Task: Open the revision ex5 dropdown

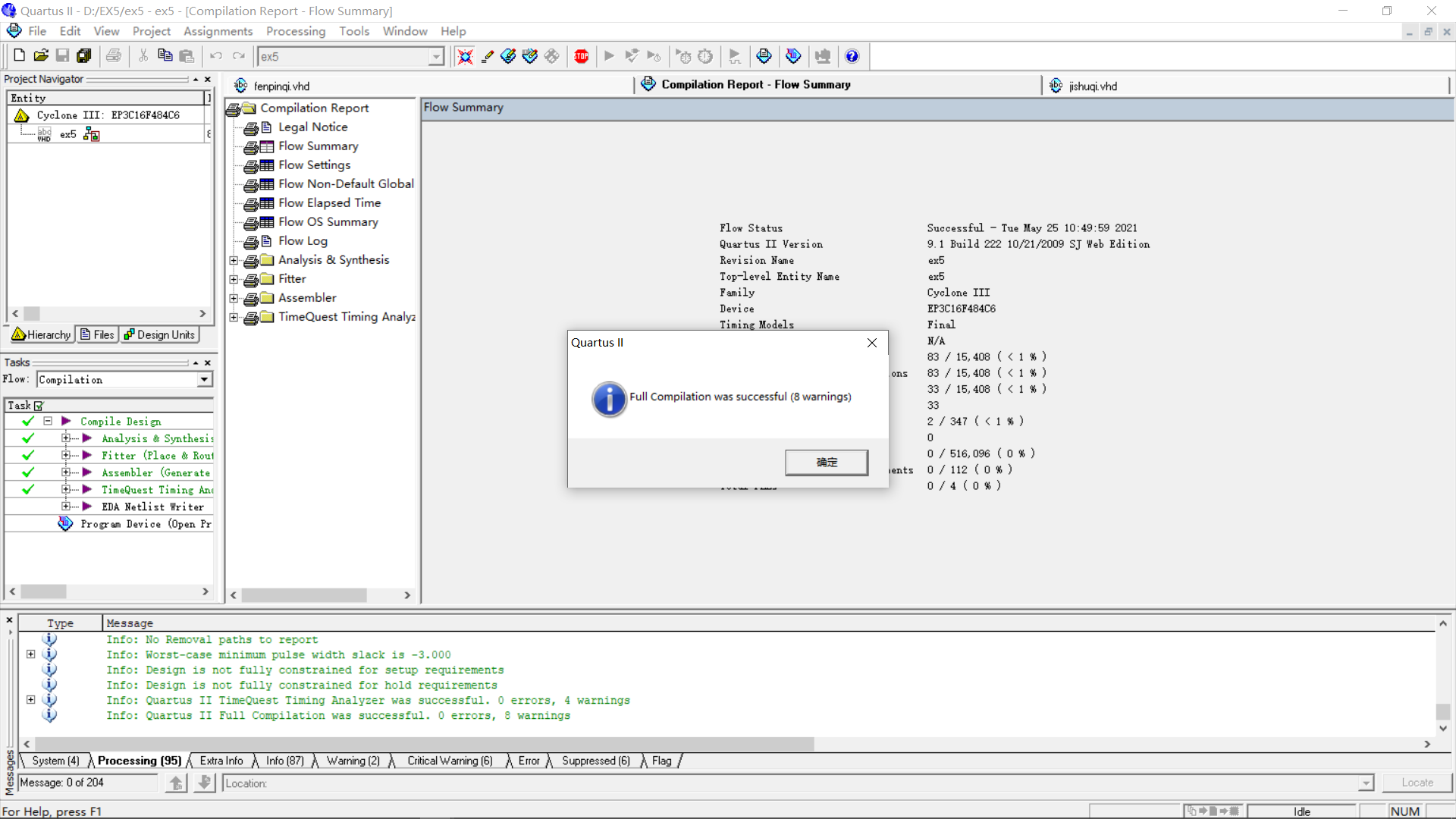Action: (x=436, y=57)
